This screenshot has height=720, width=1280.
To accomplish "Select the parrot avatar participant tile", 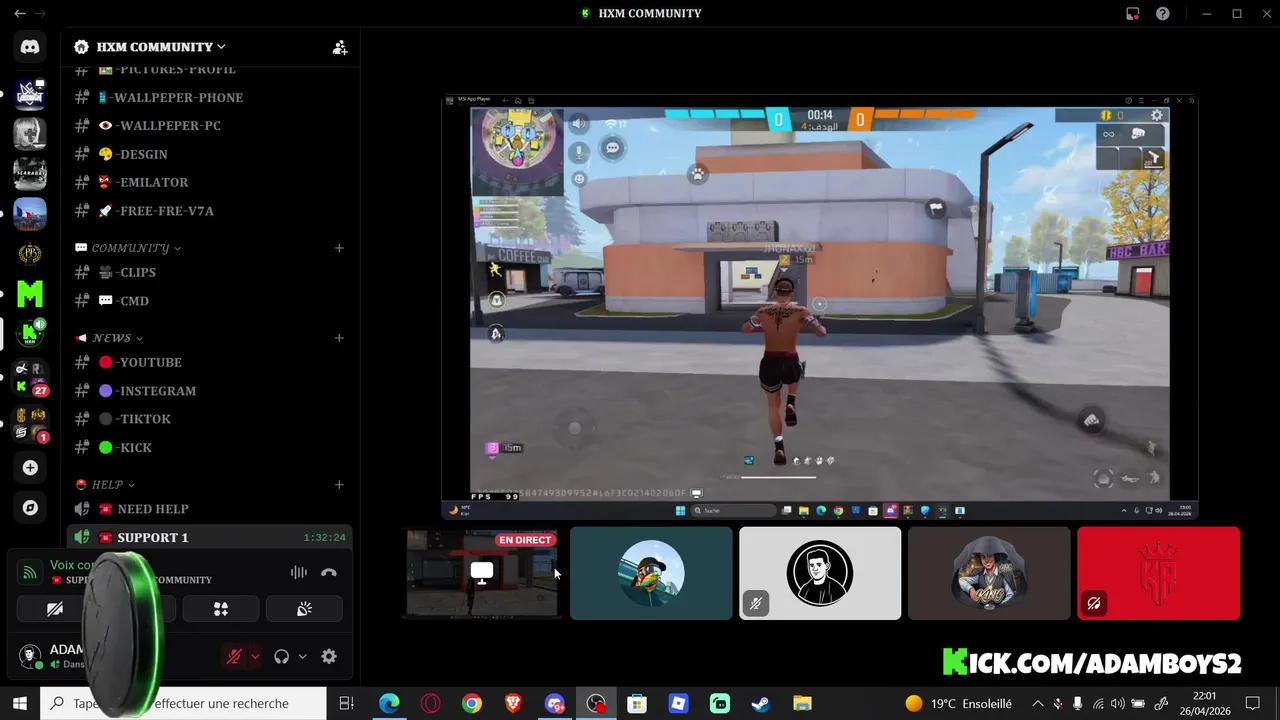I will pyautogui.click(x=651, y=573).
